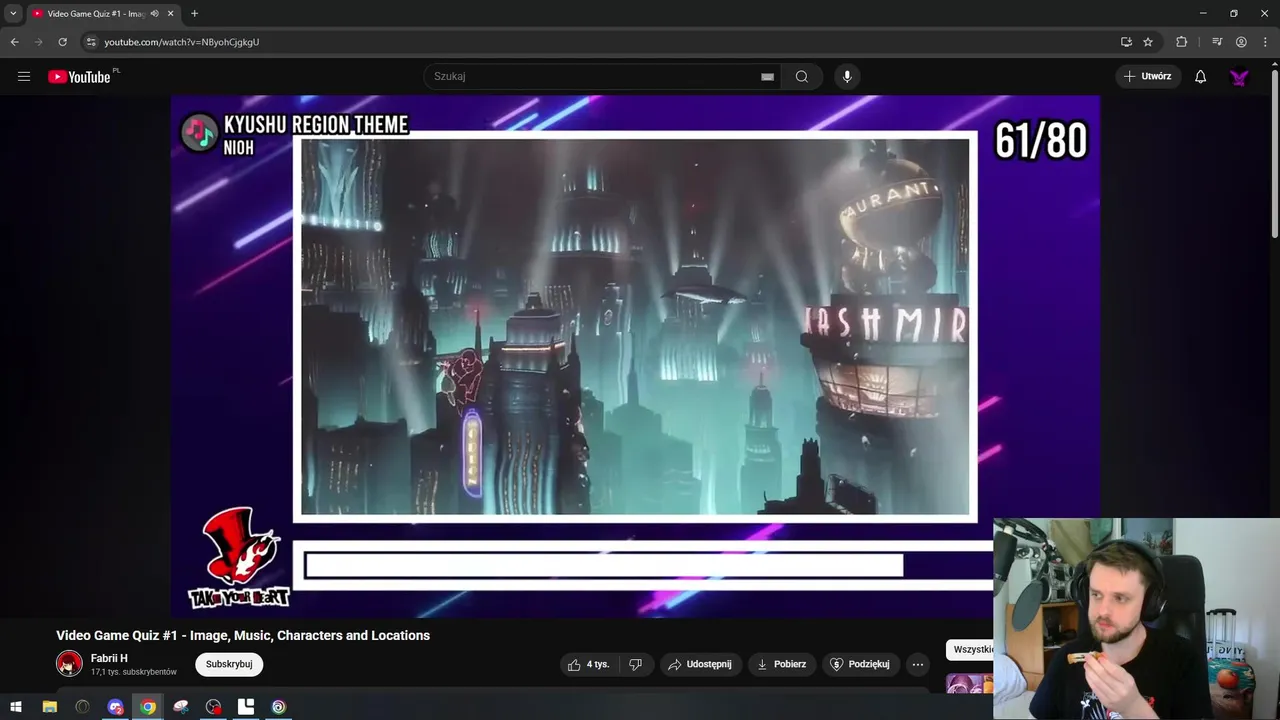Click the video title text
The height and width of the screenshot is (720, 1280).
[x=243, y=635]
